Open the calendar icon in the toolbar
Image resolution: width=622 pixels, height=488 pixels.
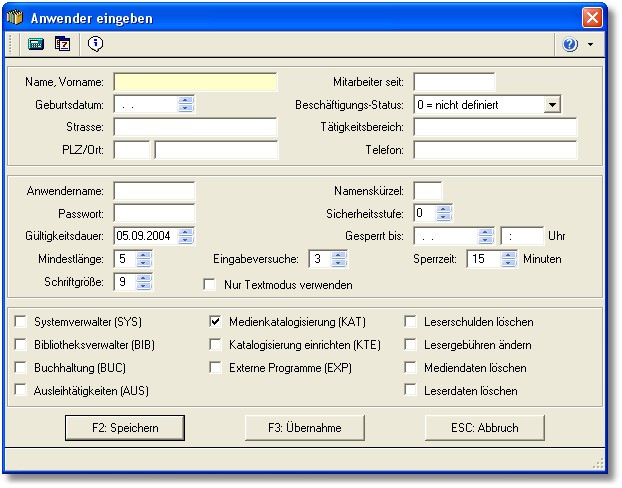click(x=62, y=44)
